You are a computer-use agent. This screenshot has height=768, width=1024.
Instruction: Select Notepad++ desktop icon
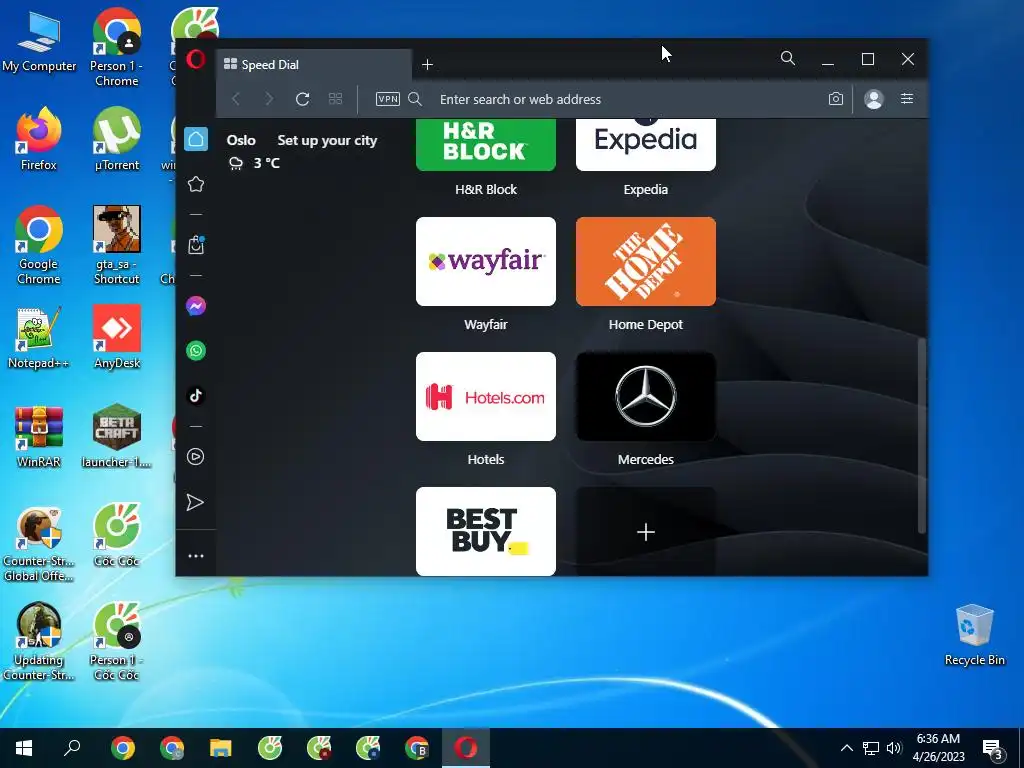tap(39, 338)
